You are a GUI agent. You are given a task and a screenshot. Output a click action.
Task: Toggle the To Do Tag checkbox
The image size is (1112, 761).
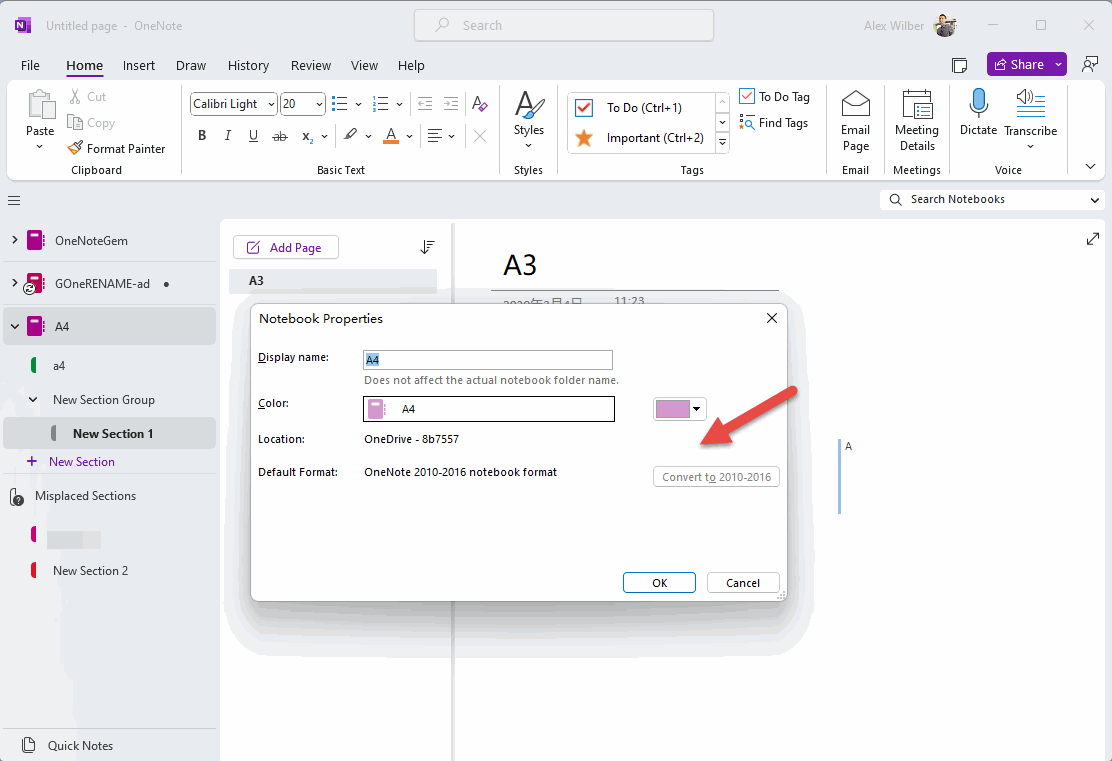[x=747, y=97]
